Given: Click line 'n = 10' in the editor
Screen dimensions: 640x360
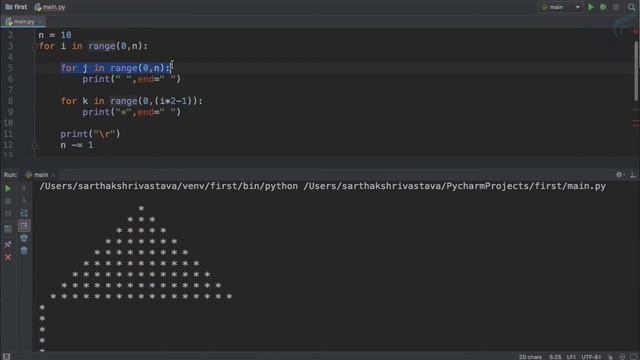Looking at the screenshot, I should pyautogui.click(x=55, y=35).
